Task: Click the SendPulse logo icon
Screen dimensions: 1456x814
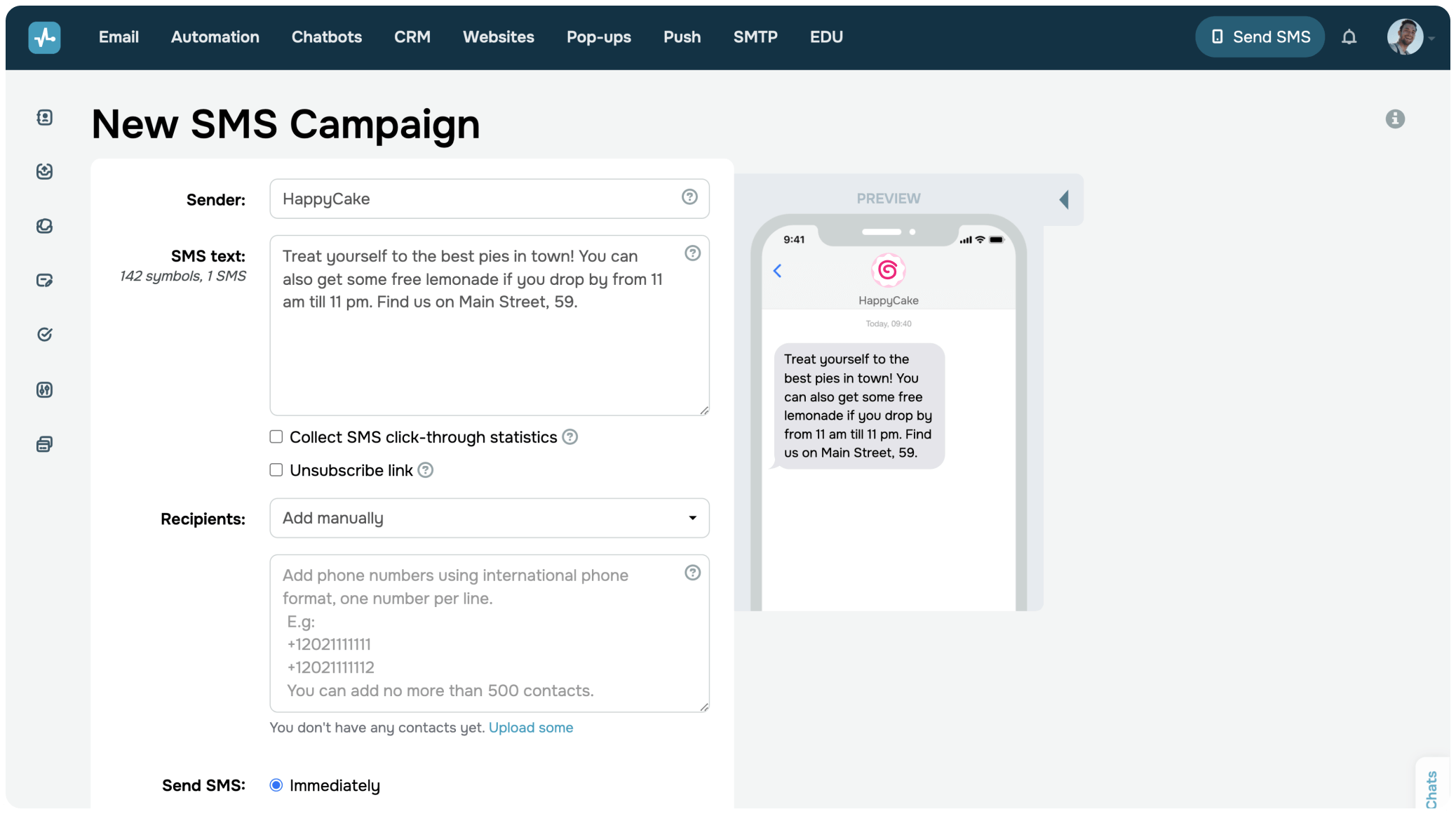Action: point(44,37)
